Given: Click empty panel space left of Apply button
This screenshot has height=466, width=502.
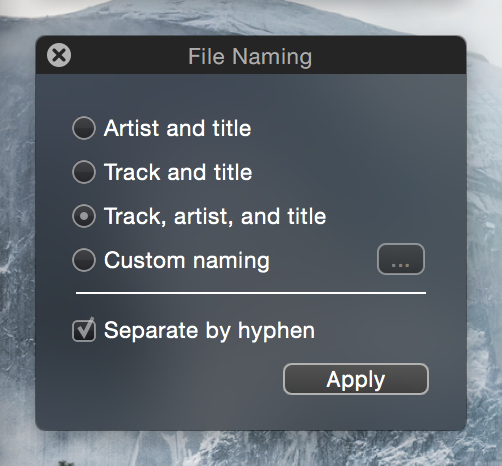Looking at the screenshot, I should coord(160,379).
